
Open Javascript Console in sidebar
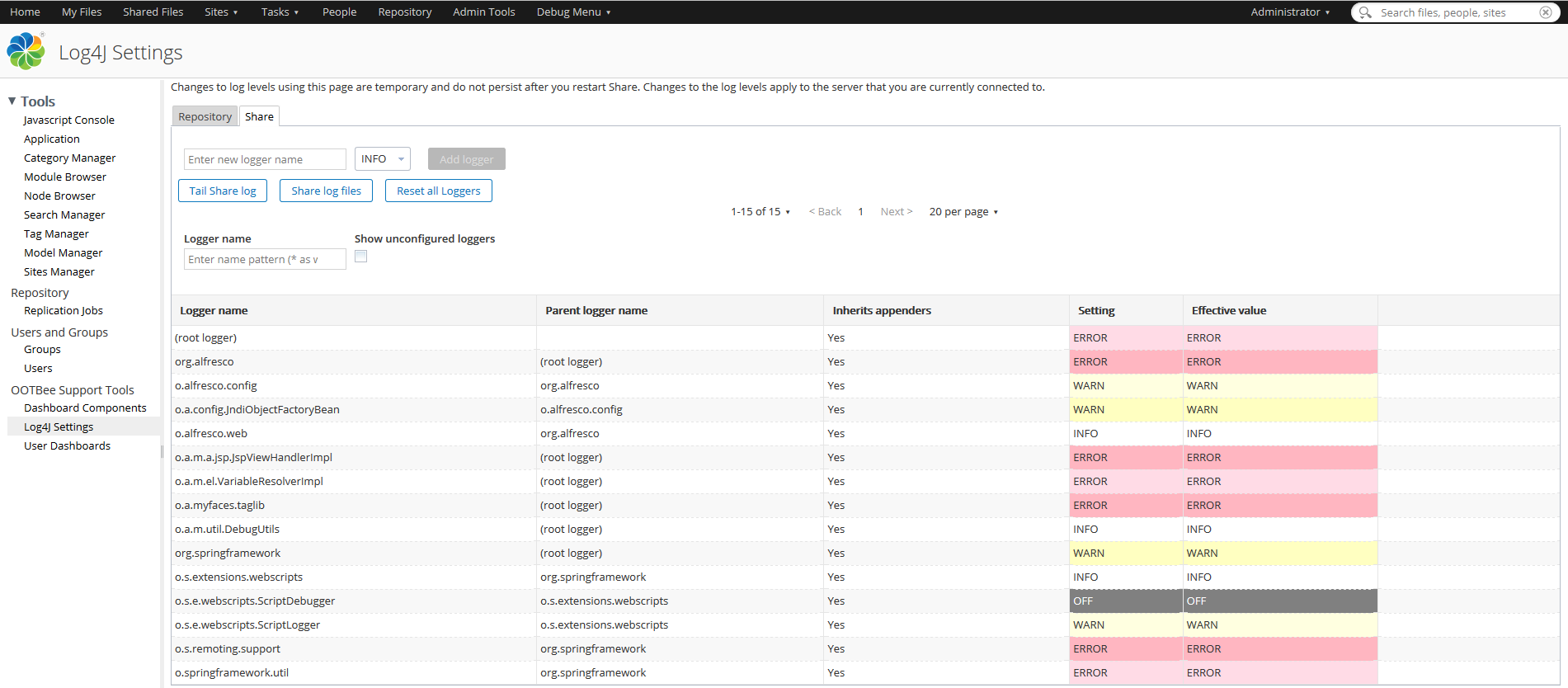pos(69,120)
